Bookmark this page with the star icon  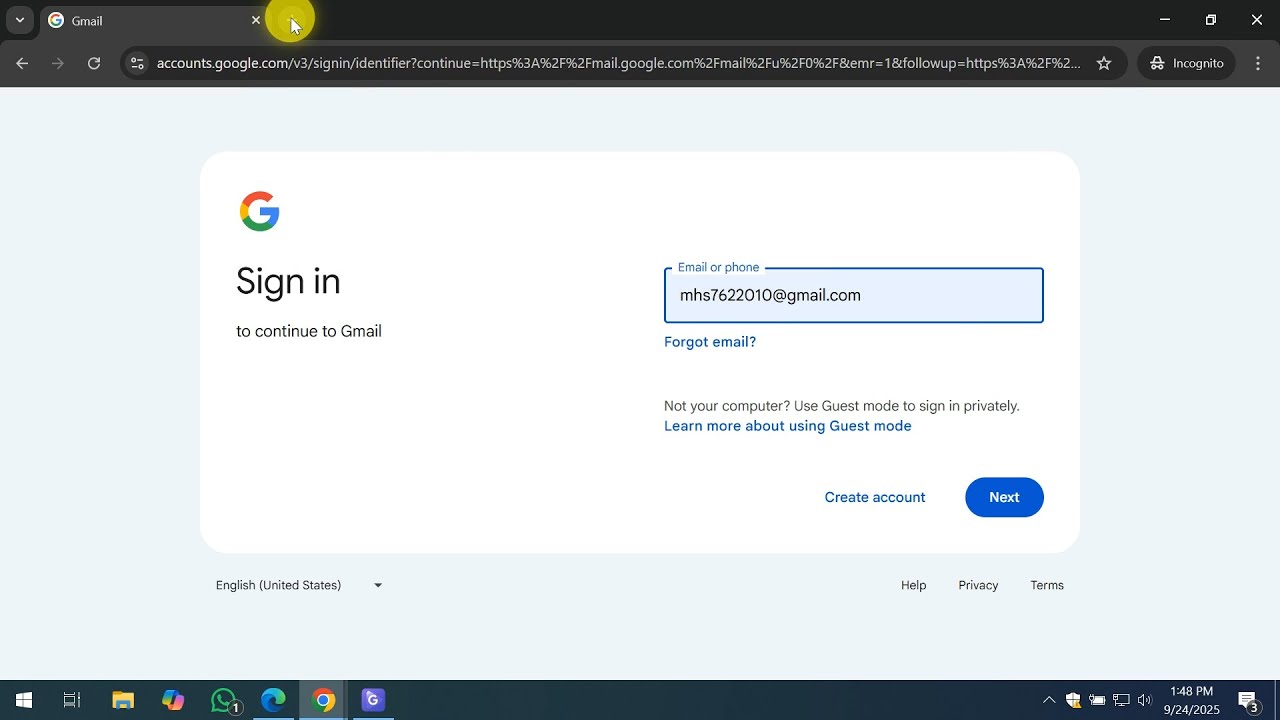1104,63
